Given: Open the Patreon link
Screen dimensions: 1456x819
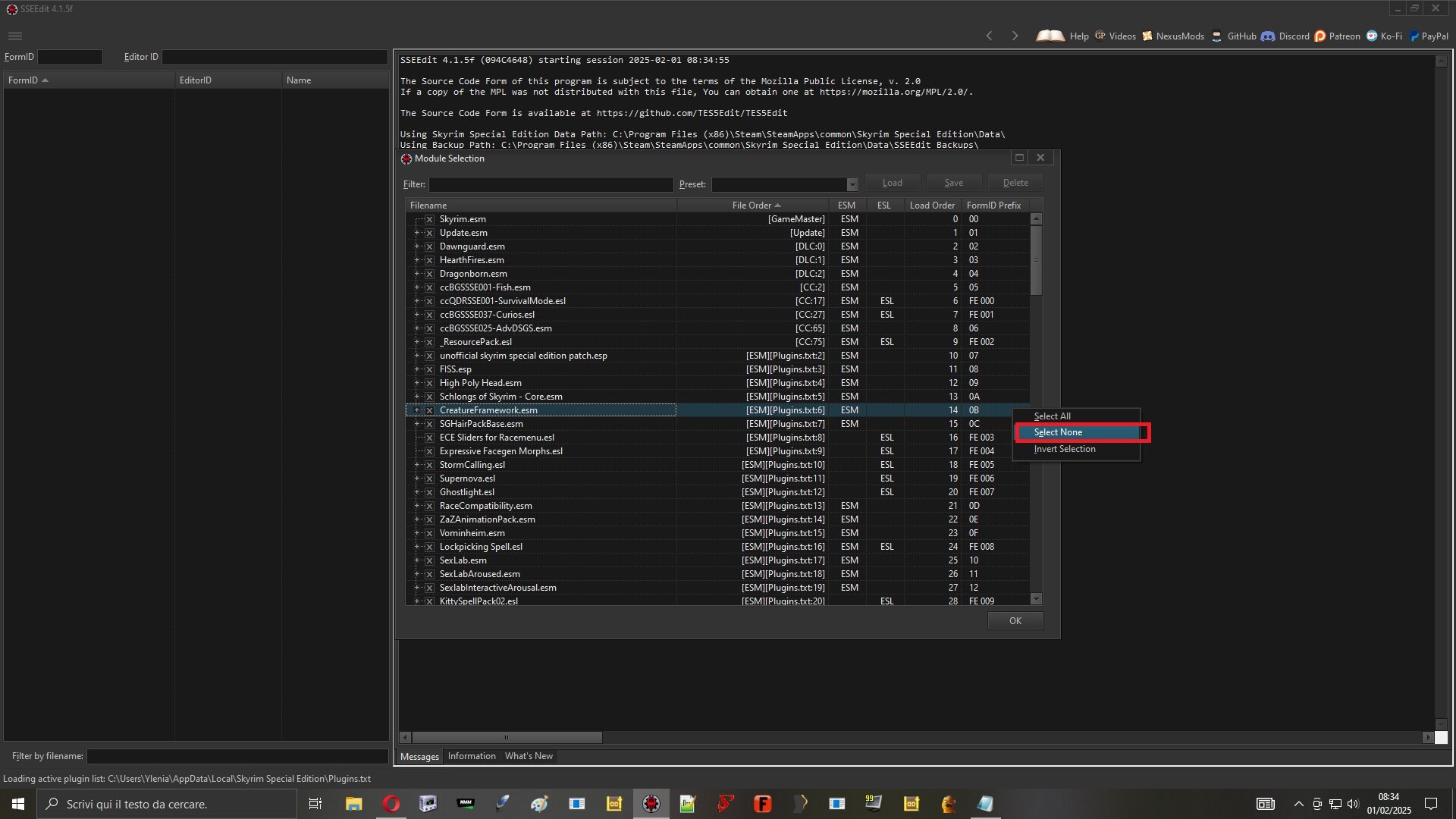Looking at the screenshot, I should click(1337, 36).
